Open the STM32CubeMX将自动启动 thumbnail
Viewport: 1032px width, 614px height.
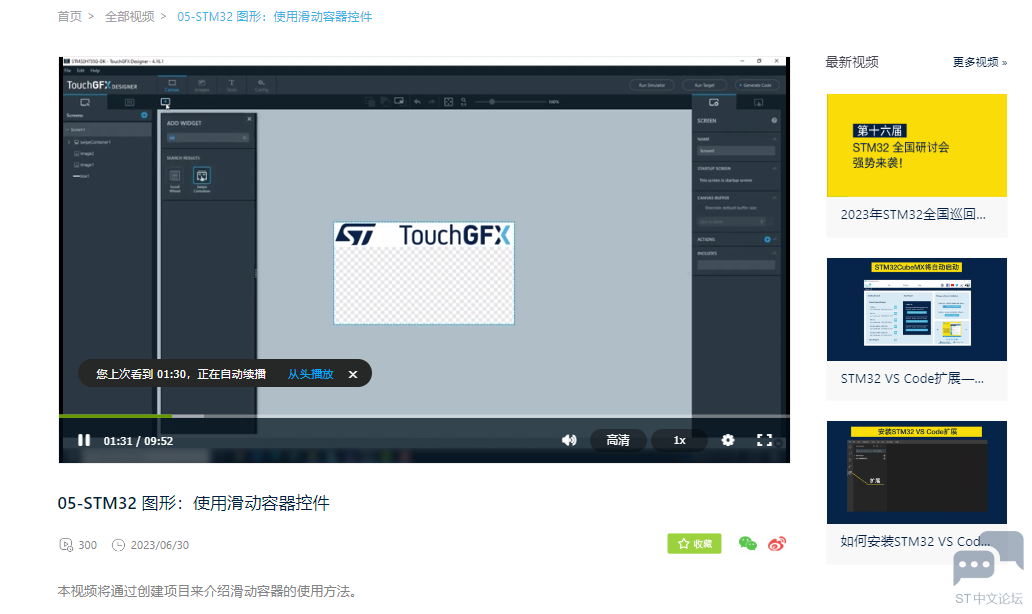(917, 309)
